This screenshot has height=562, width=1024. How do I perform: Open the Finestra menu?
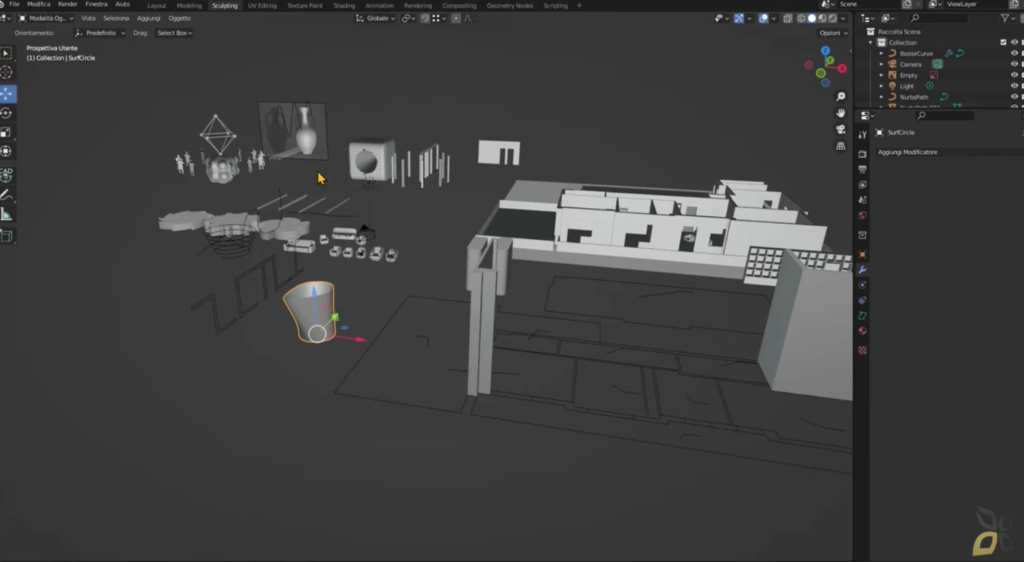pyautogui.click(x=96, y=5)
